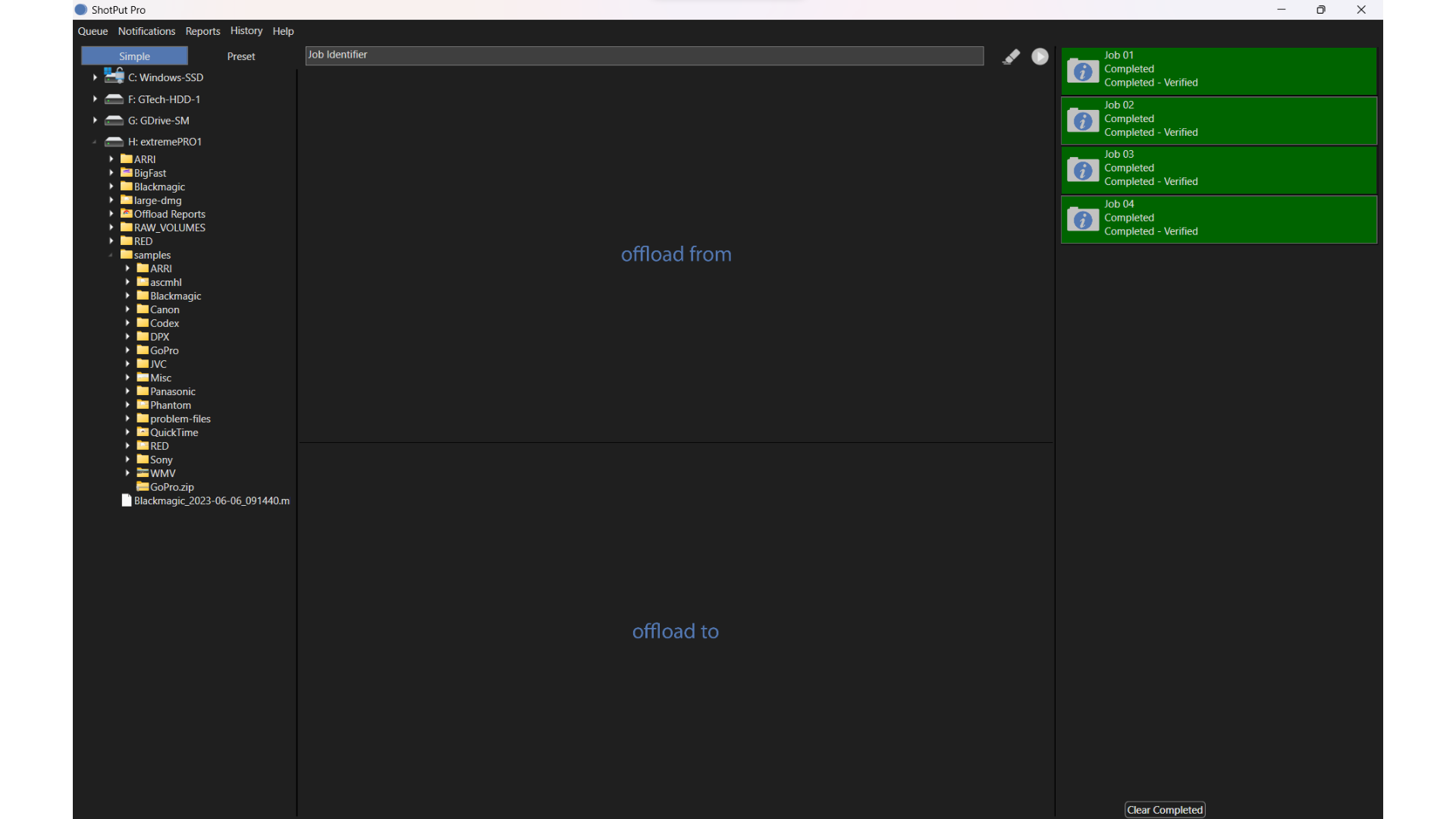
Task: Select the H: extremePRO1 drive icon
Action: pyautogui.click(x=114, y=142)
